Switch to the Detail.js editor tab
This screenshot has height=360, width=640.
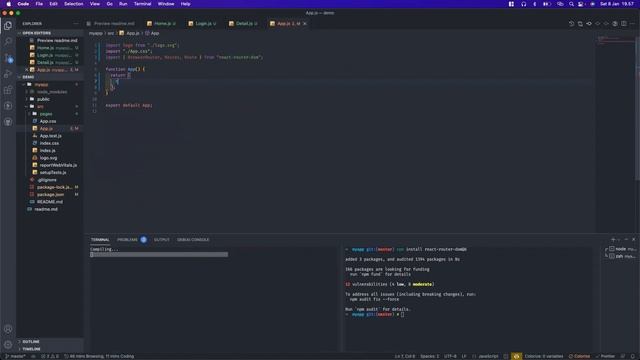(244, 24)
